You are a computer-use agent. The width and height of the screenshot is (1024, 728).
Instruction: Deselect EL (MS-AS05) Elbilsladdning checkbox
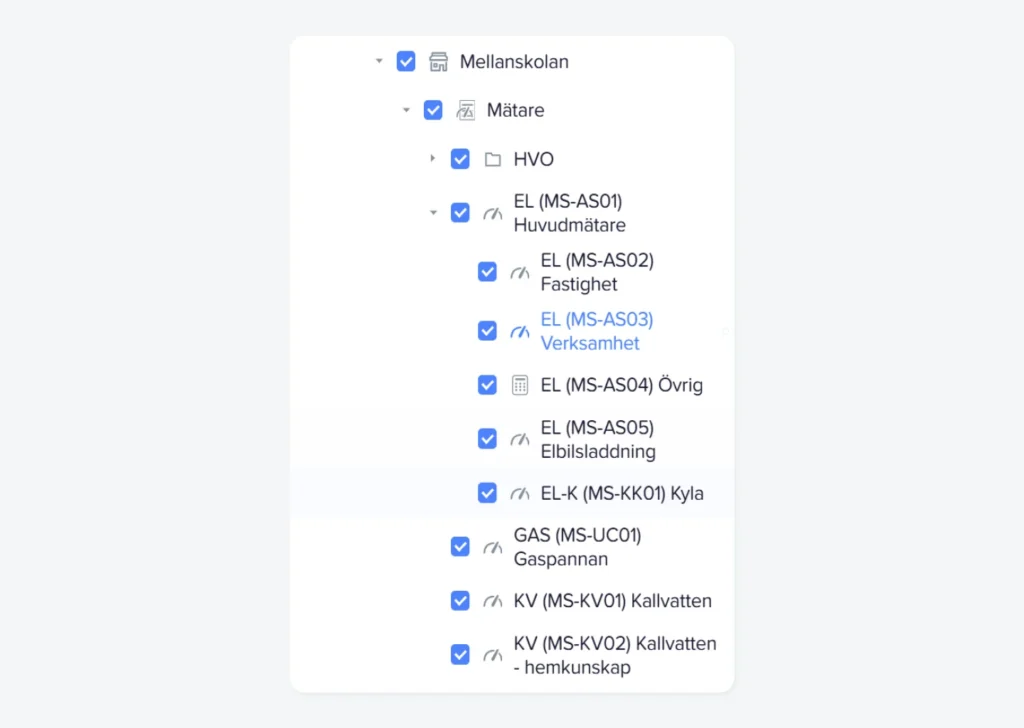coord(487,439)
